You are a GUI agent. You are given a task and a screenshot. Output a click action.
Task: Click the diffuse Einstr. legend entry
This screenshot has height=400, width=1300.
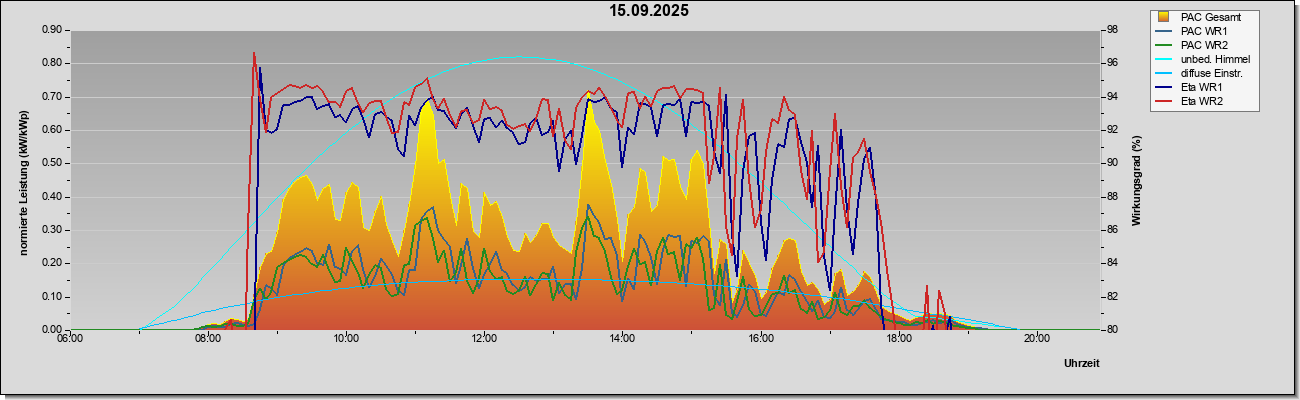(x=1200, y=74)
